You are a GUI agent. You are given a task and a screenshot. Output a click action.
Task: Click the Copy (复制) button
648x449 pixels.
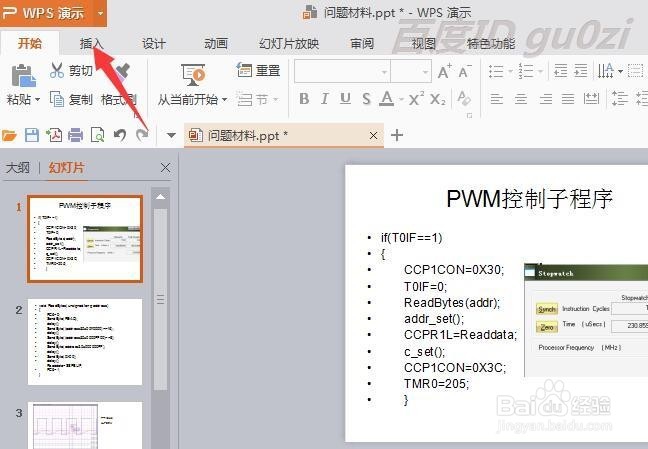tap(71, 99)
